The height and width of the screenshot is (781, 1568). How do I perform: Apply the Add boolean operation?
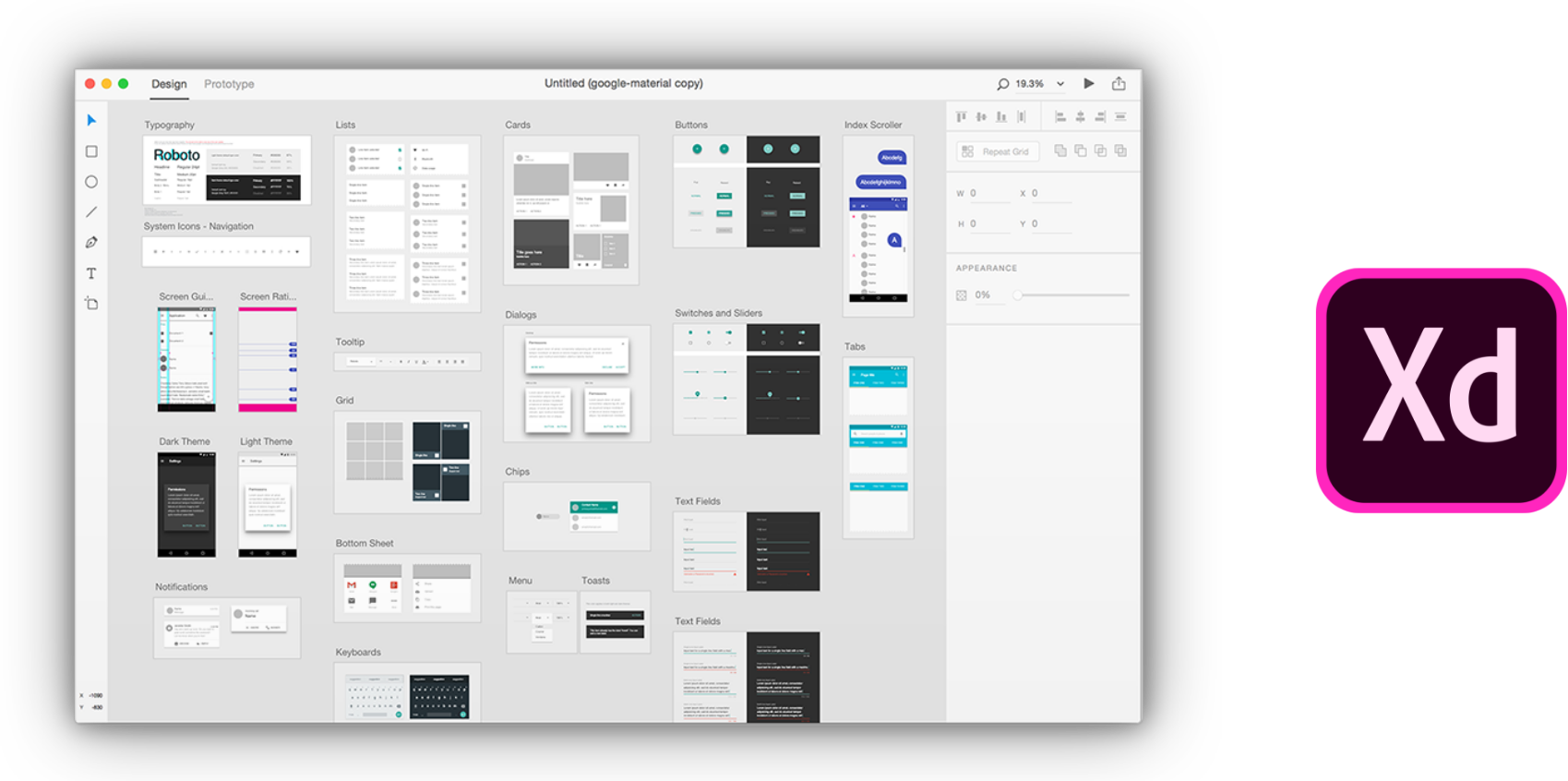(1060, 150)
